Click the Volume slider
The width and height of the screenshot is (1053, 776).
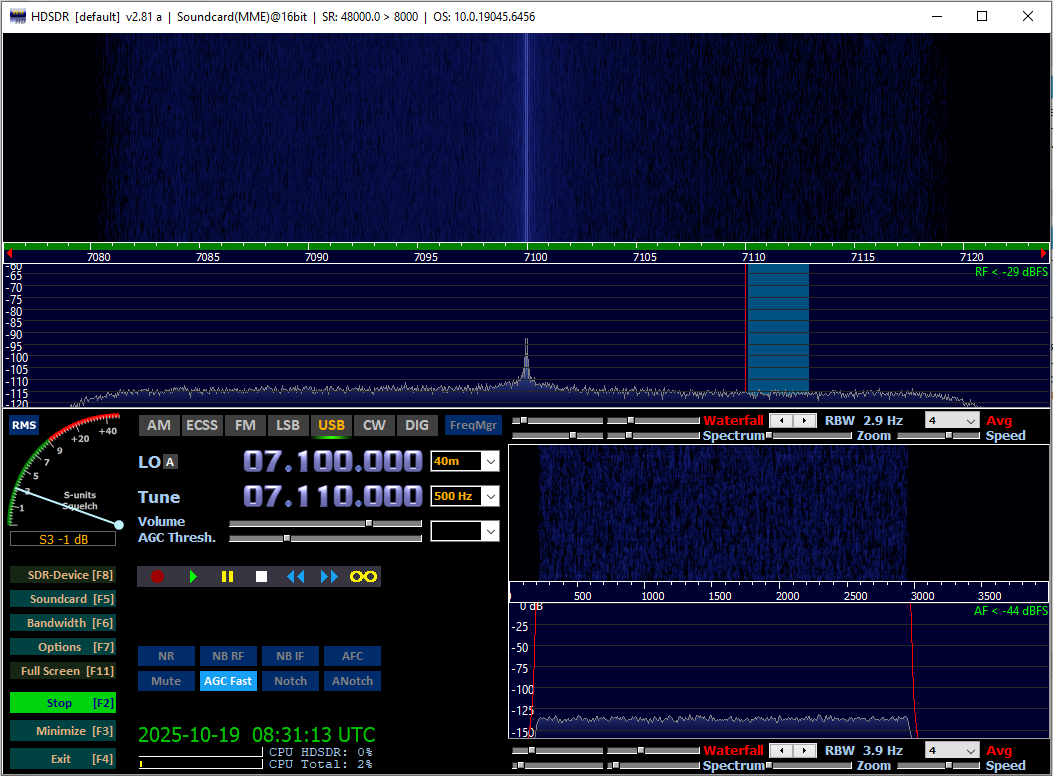click(325, 523)
